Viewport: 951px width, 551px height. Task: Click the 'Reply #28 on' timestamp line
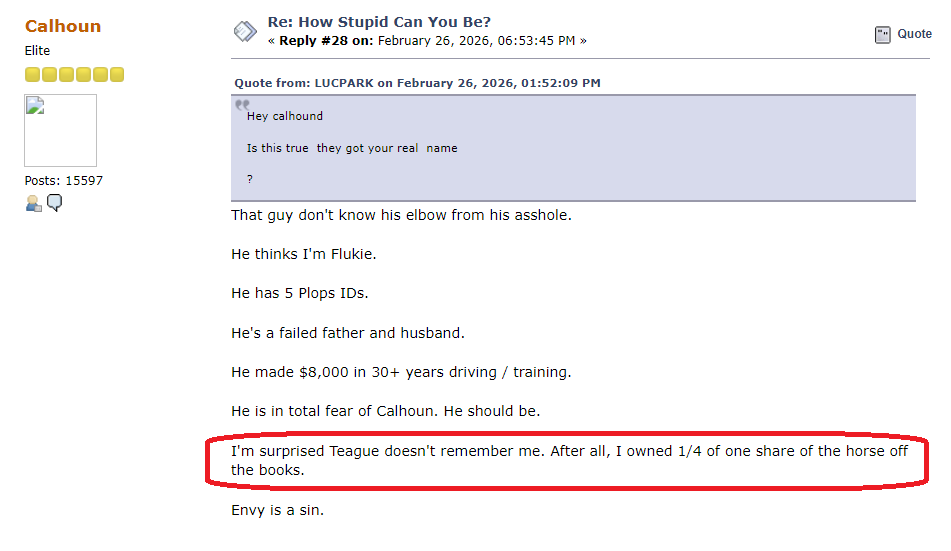point(427,41)
